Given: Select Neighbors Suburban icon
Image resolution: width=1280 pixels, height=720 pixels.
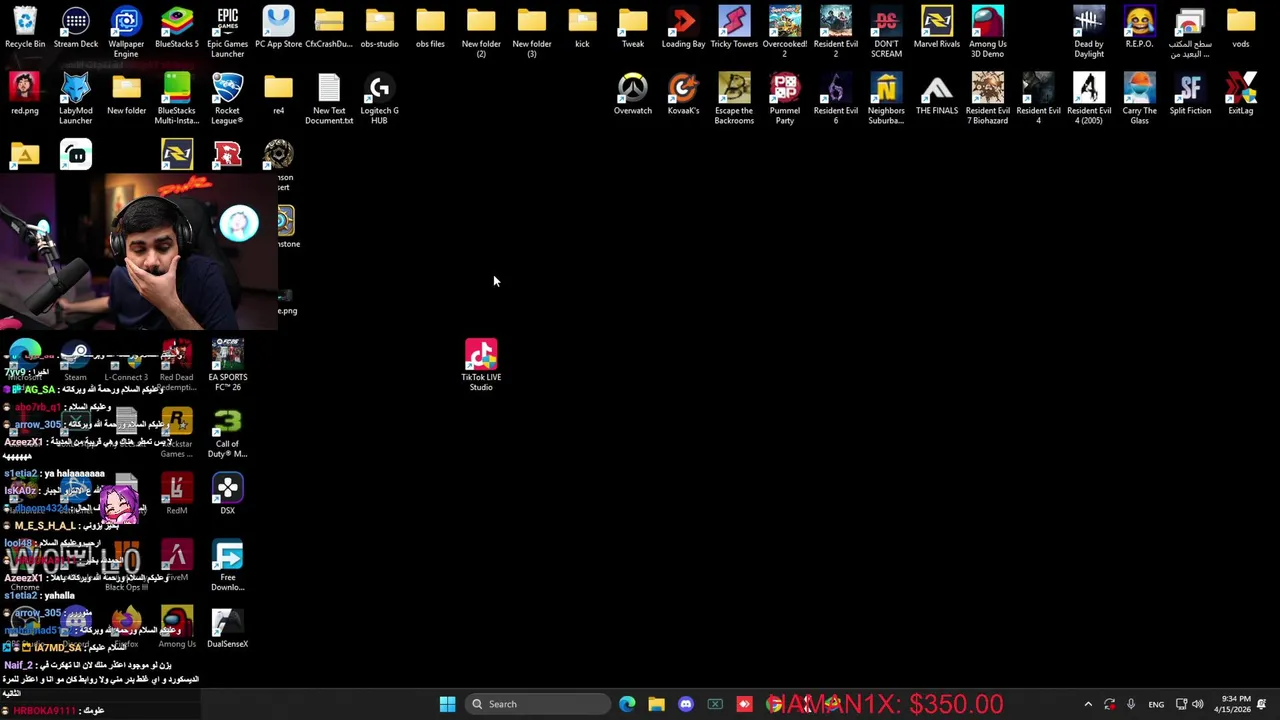Looking at the screenshot, I should (886, 98).
